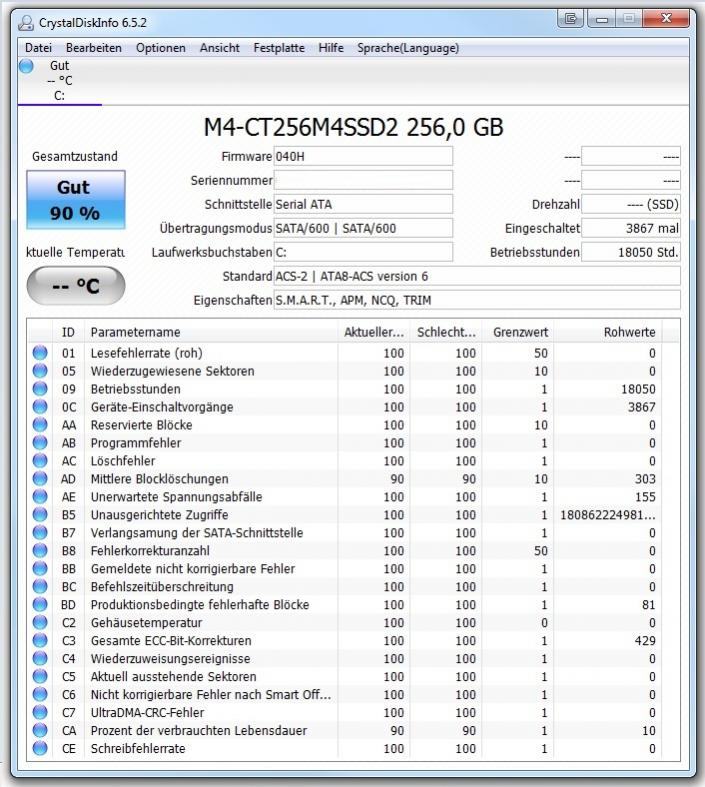The height and width of the screenshot is (787, 705).
Task: Click status icon of UltraDMA-CRC-Fehler row
Action: [x=40, y=712]
